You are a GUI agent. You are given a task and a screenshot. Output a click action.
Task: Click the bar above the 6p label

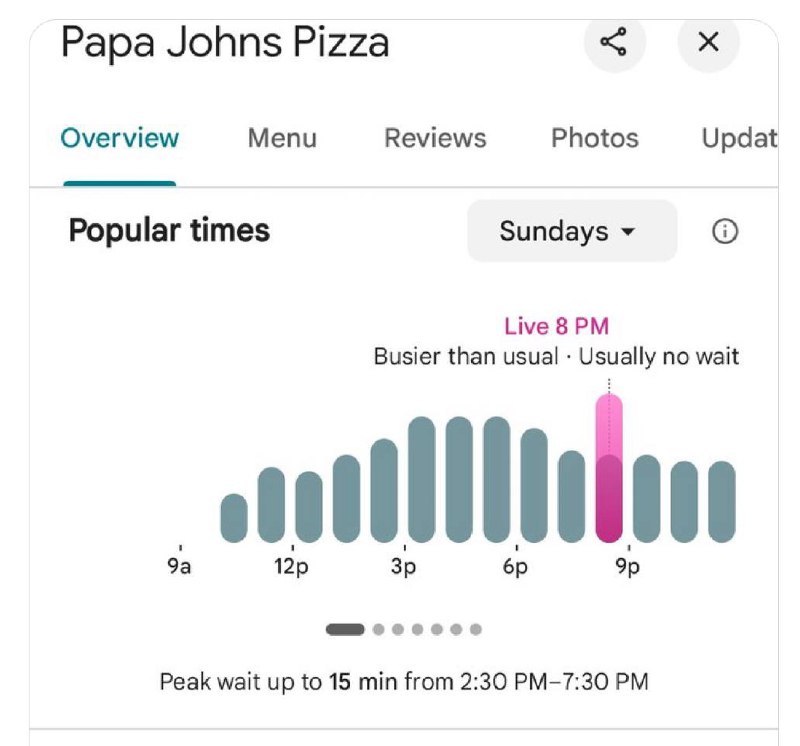tap(534, 485)
